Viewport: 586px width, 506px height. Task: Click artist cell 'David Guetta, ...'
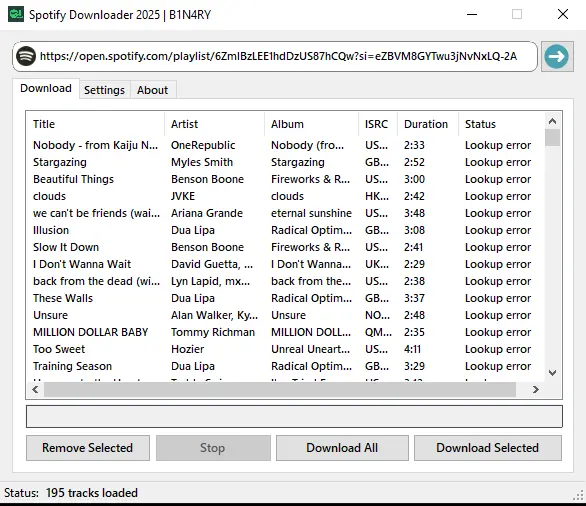point(212,264)
